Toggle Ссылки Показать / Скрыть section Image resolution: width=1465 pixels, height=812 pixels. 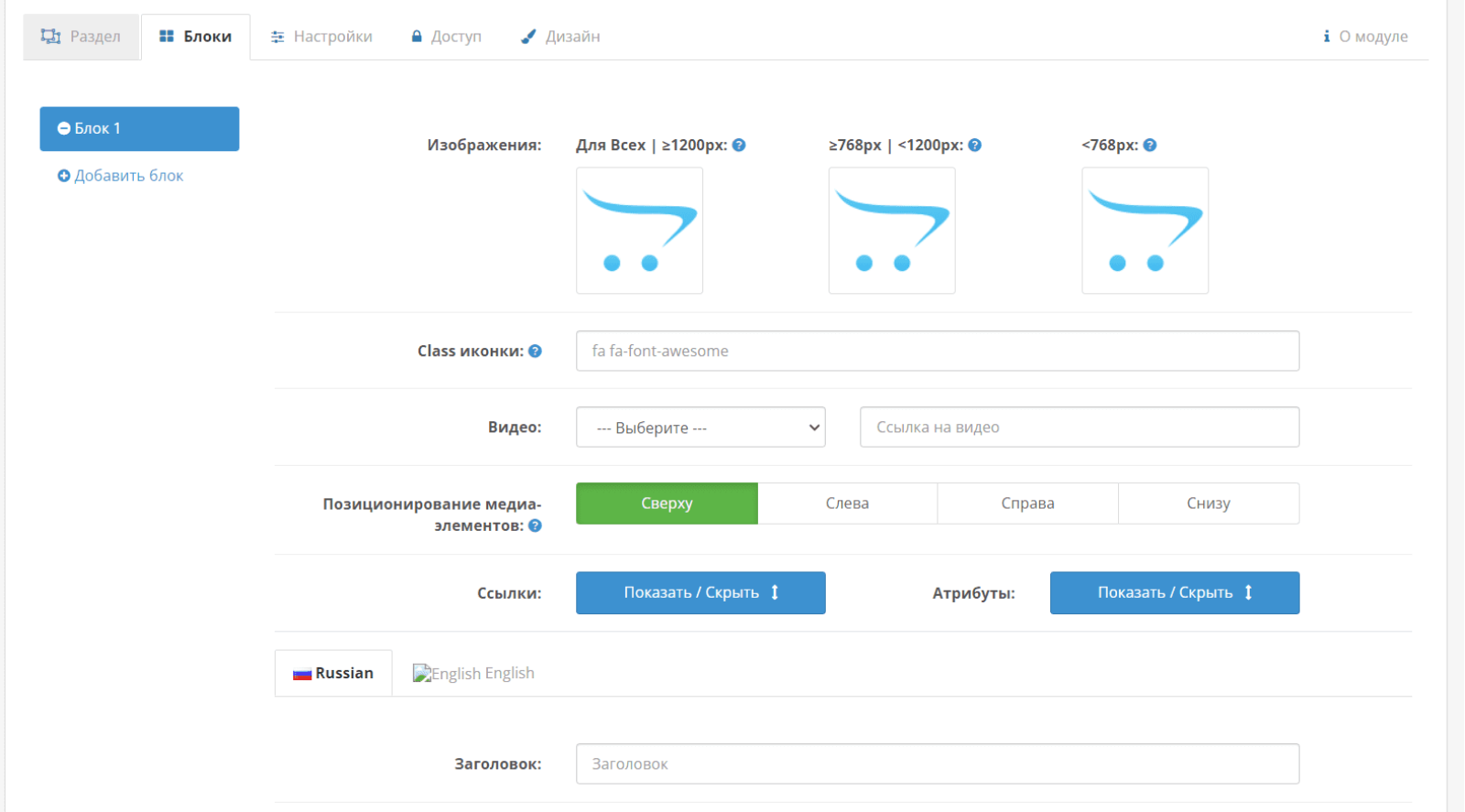point(700,593)
